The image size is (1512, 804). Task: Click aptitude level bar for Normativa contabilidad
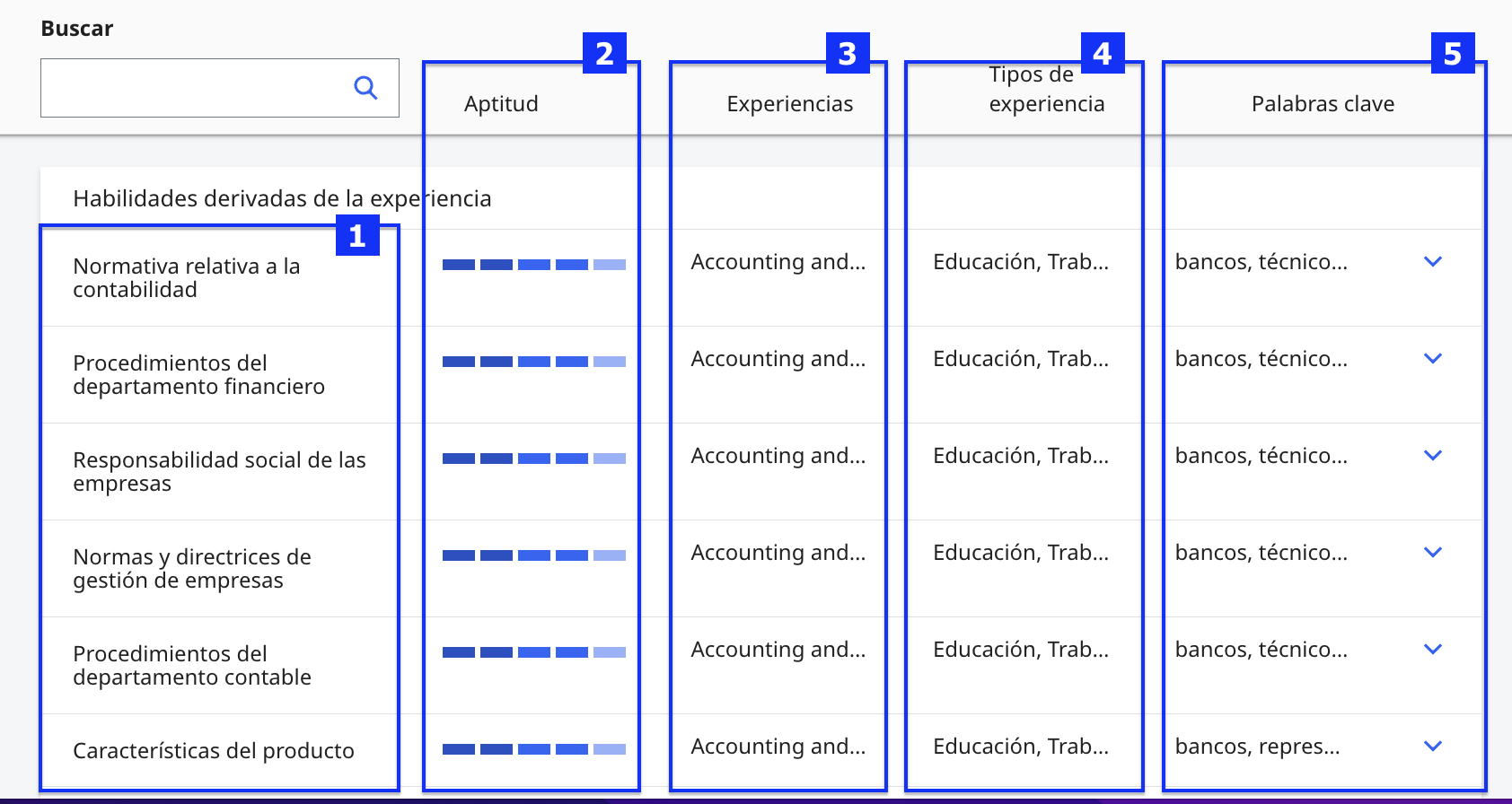pyautogui.click(x=534, y=265)
